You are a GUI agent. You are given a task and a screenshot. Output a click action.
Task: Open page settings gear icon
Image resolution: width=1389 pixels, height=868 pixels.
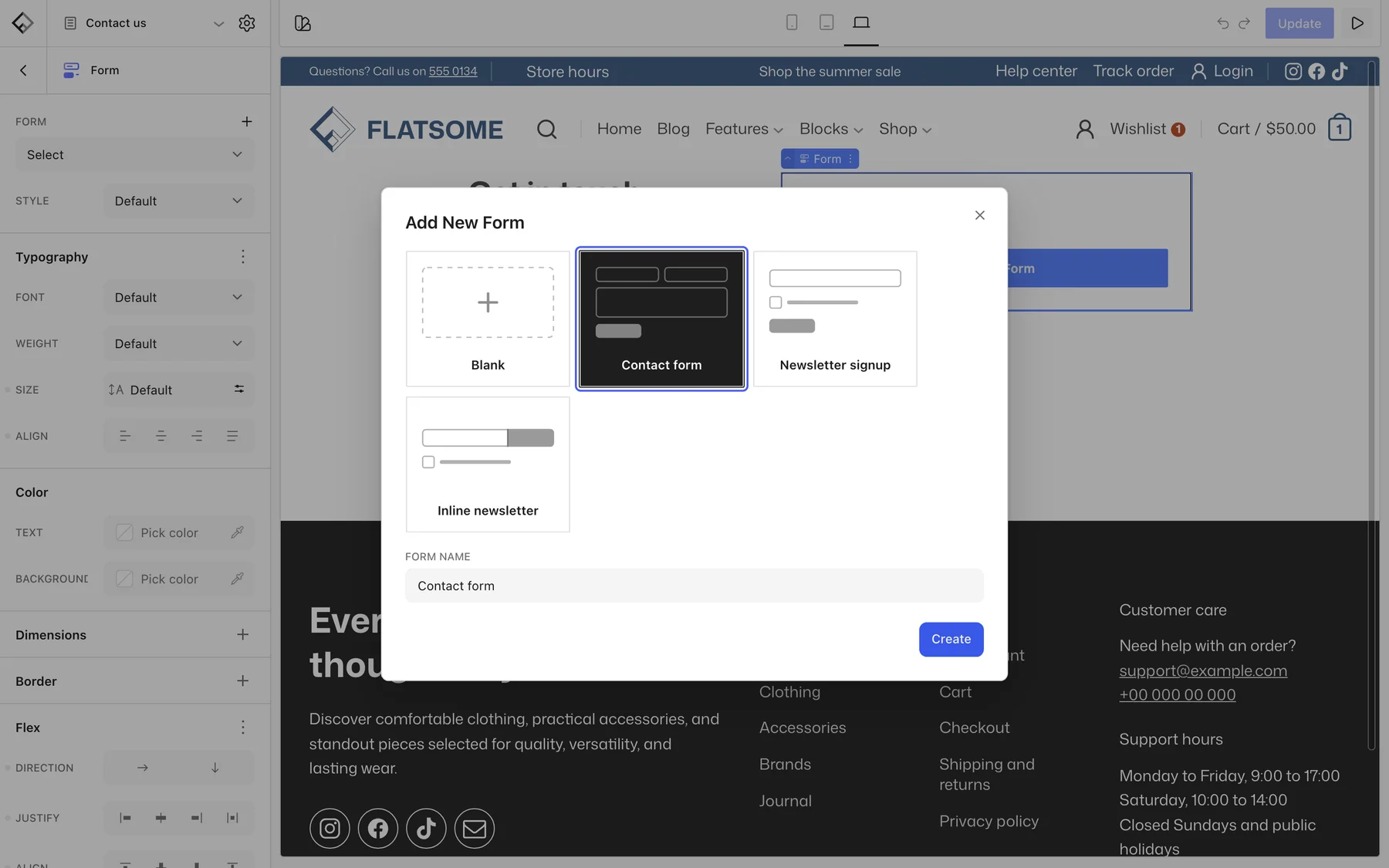pyautogui.click(x=247, y=23)
